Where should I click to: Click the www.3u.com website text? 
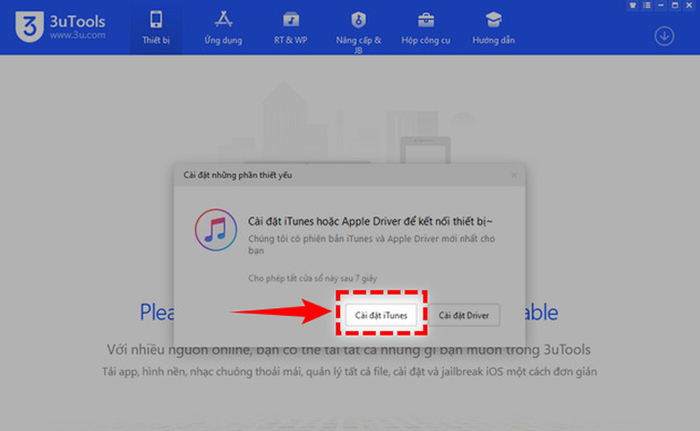[x=78, y=35]
